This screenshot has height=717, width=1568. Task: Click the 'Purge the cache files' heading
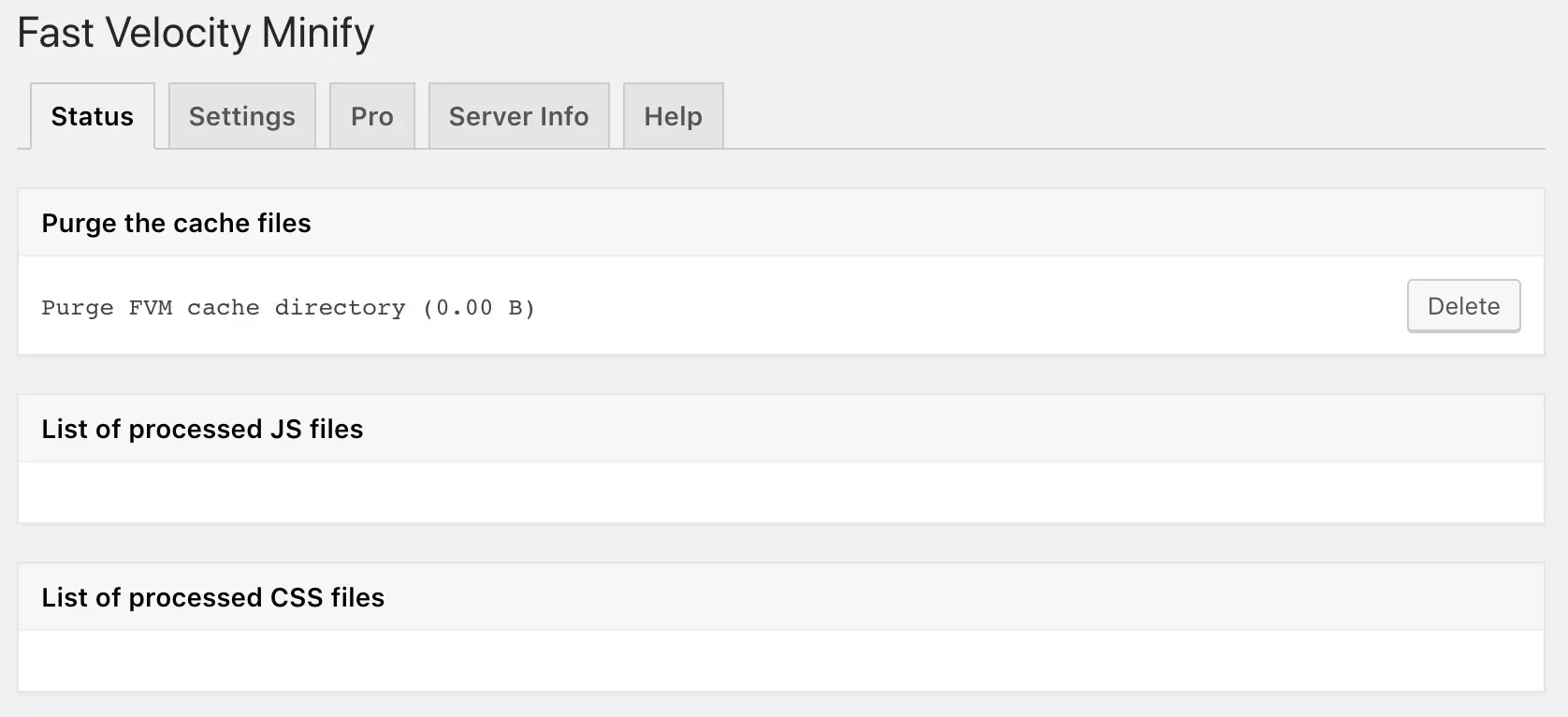[x=176, y=223]
